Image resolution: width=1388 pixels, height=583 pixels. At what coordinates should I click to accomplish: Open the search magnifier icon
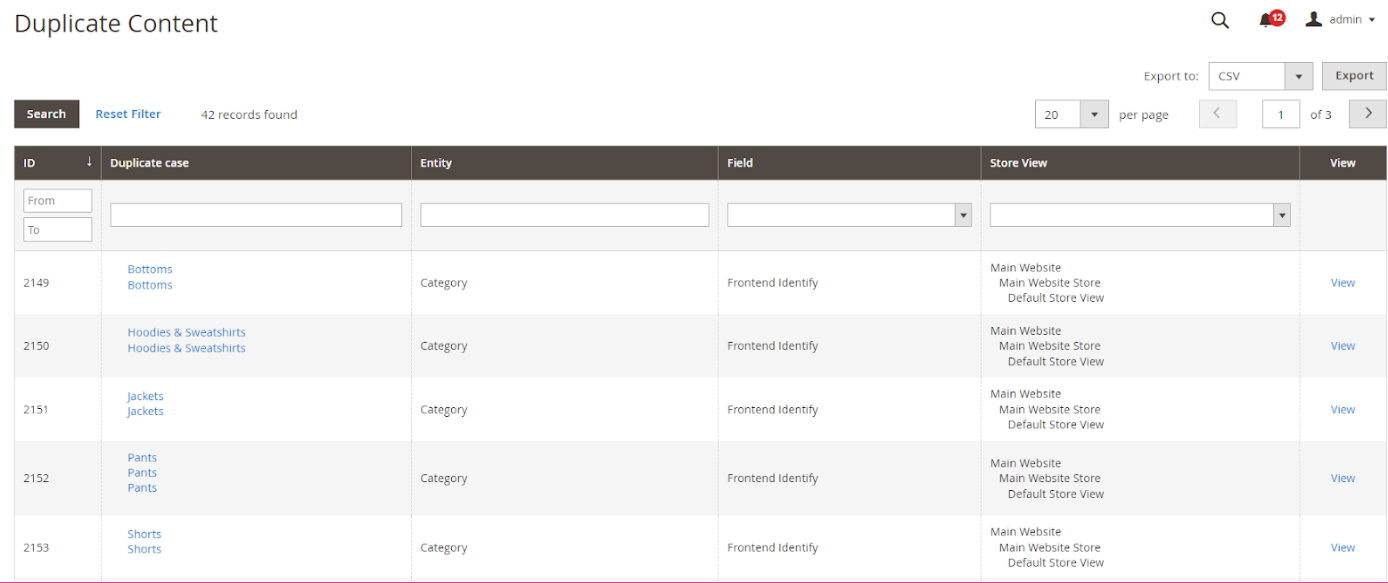[1219, 20]
